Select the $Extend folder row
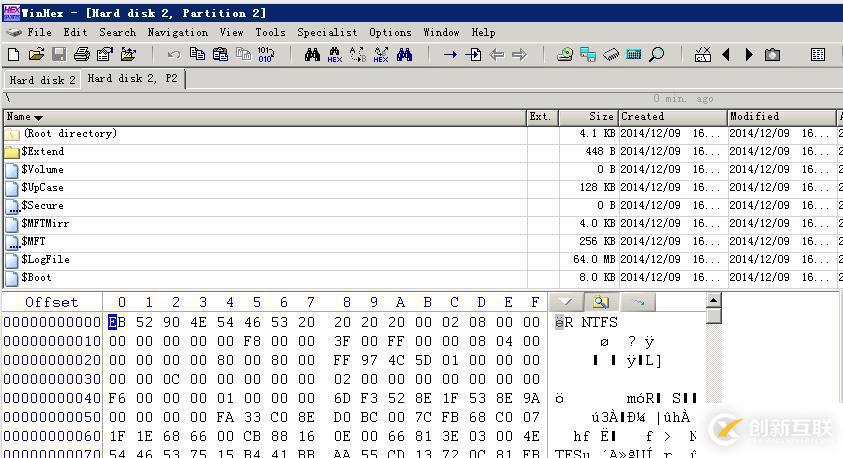843x458 pixels. coord(422,152)
